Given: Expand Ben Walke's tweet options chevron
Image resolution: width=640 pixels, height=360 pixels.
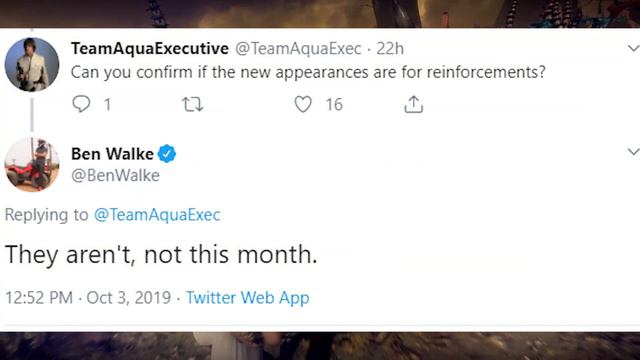Looking at the screenshot, I should pos(633,152).
